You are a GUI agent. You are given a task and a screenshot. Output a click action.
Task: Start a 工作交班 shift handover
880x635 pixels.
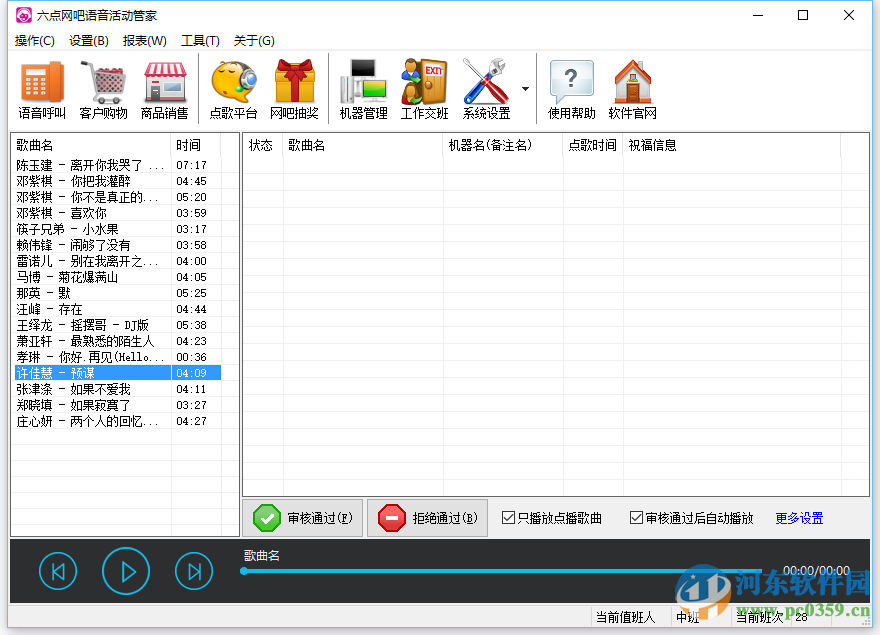tap(424, 88)
